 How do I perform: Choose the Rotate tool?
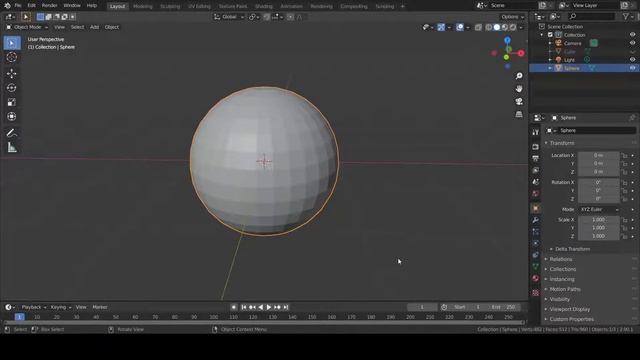point(12,88)
